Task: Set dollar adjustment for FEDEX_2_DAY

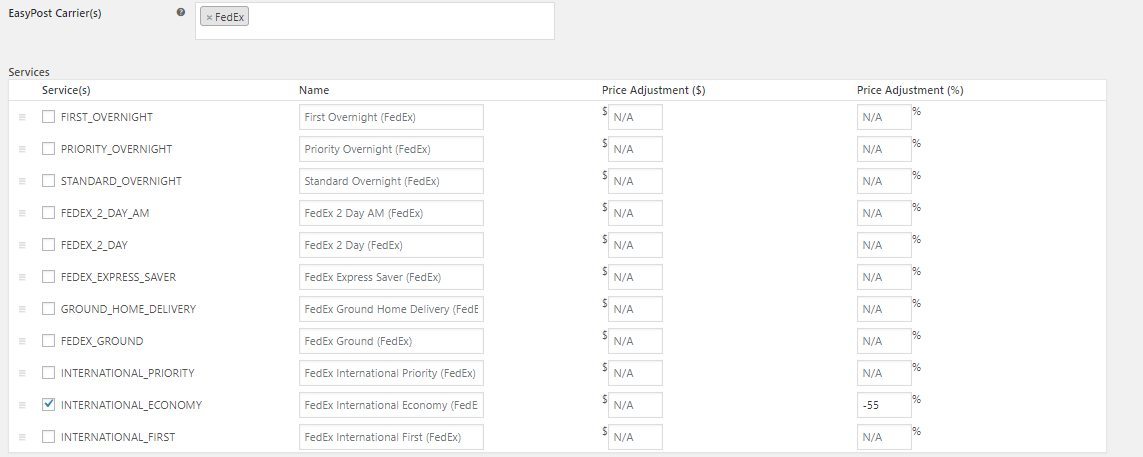Action: click(x=636, y=245)
